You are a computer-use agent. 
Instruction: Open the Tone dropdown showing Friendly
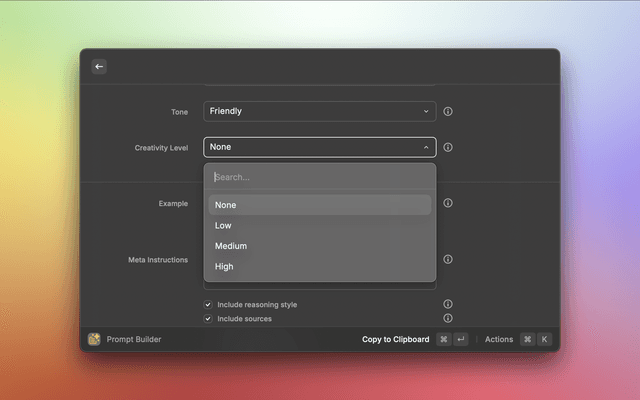click(319, 111)
